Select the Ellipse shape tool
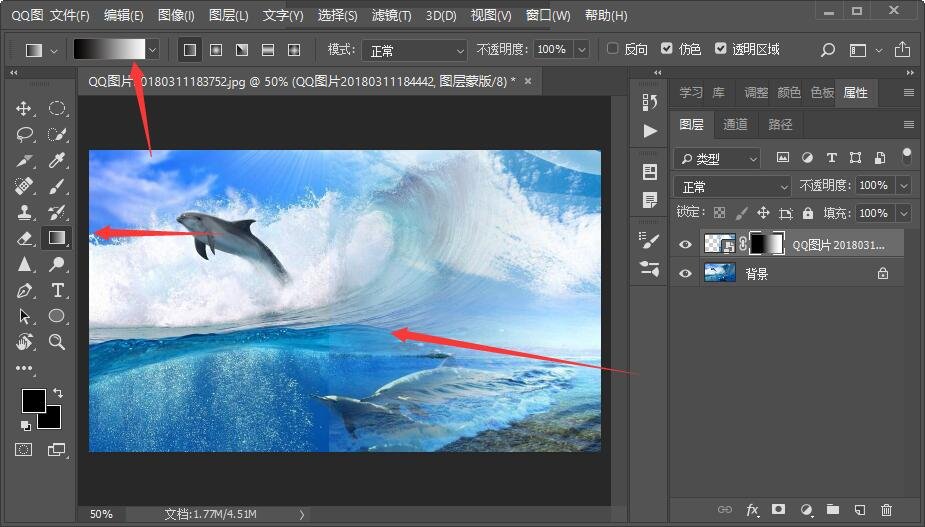Image resolution: width=925 pixels, height=527 pixels. tap(57, 316)
